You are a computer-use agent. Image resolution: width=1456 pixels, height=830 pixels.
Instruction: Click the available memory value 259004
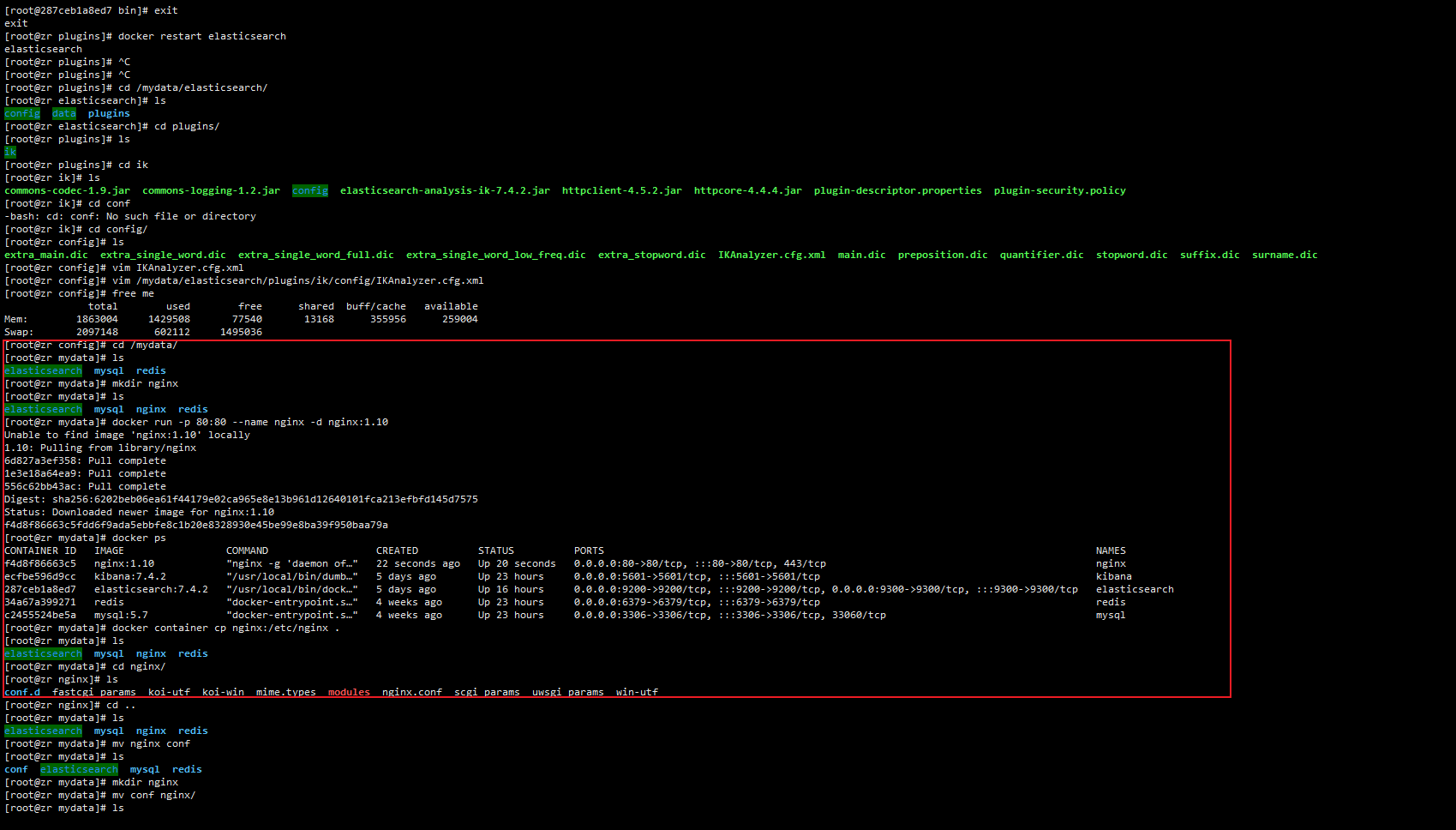[x=460, y=319]
